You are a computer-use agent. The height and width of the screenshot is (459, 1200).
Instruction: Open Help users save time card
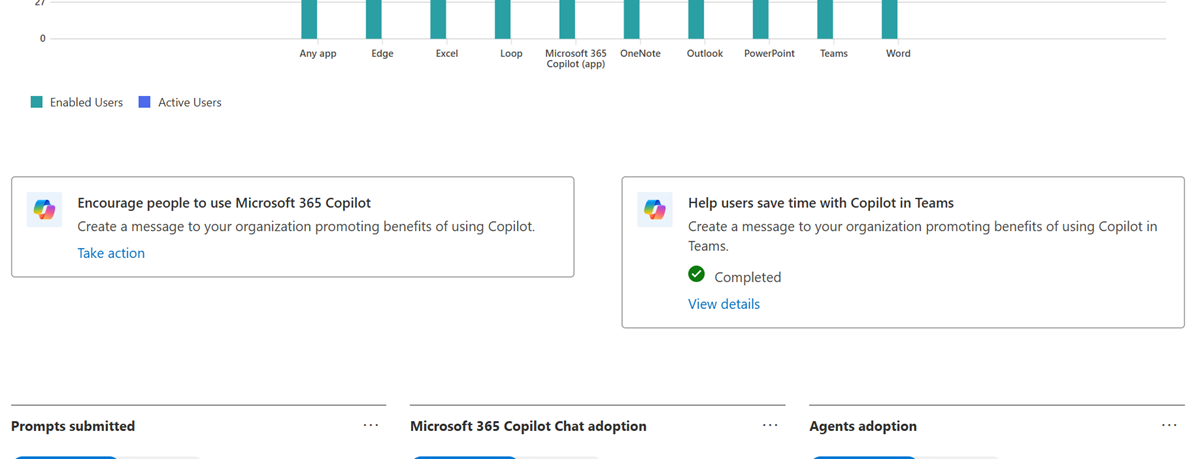[x=903, y=252]
